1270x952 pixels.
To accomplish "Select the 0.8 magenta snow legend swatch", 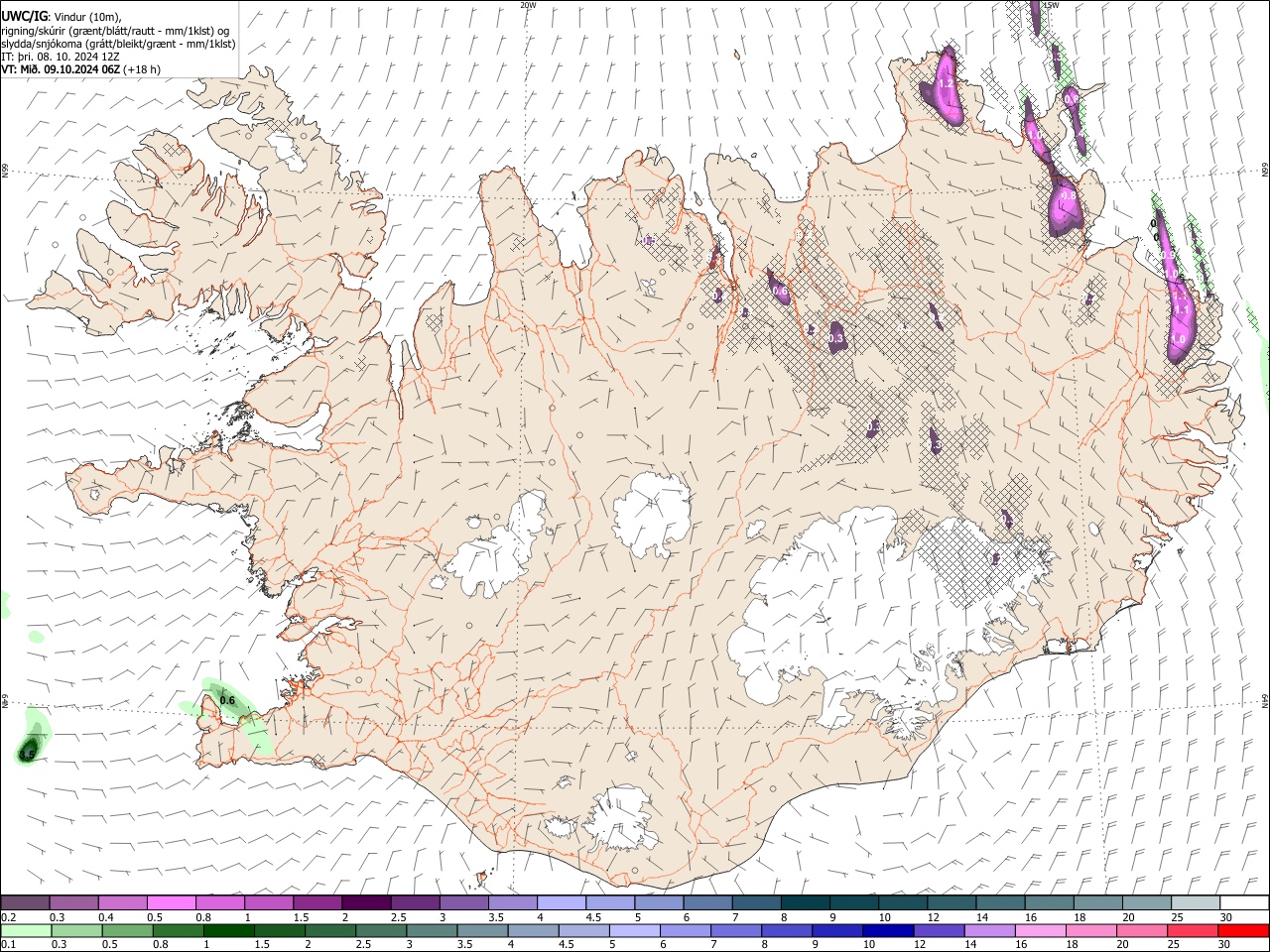I will click(x=220, y=902).
